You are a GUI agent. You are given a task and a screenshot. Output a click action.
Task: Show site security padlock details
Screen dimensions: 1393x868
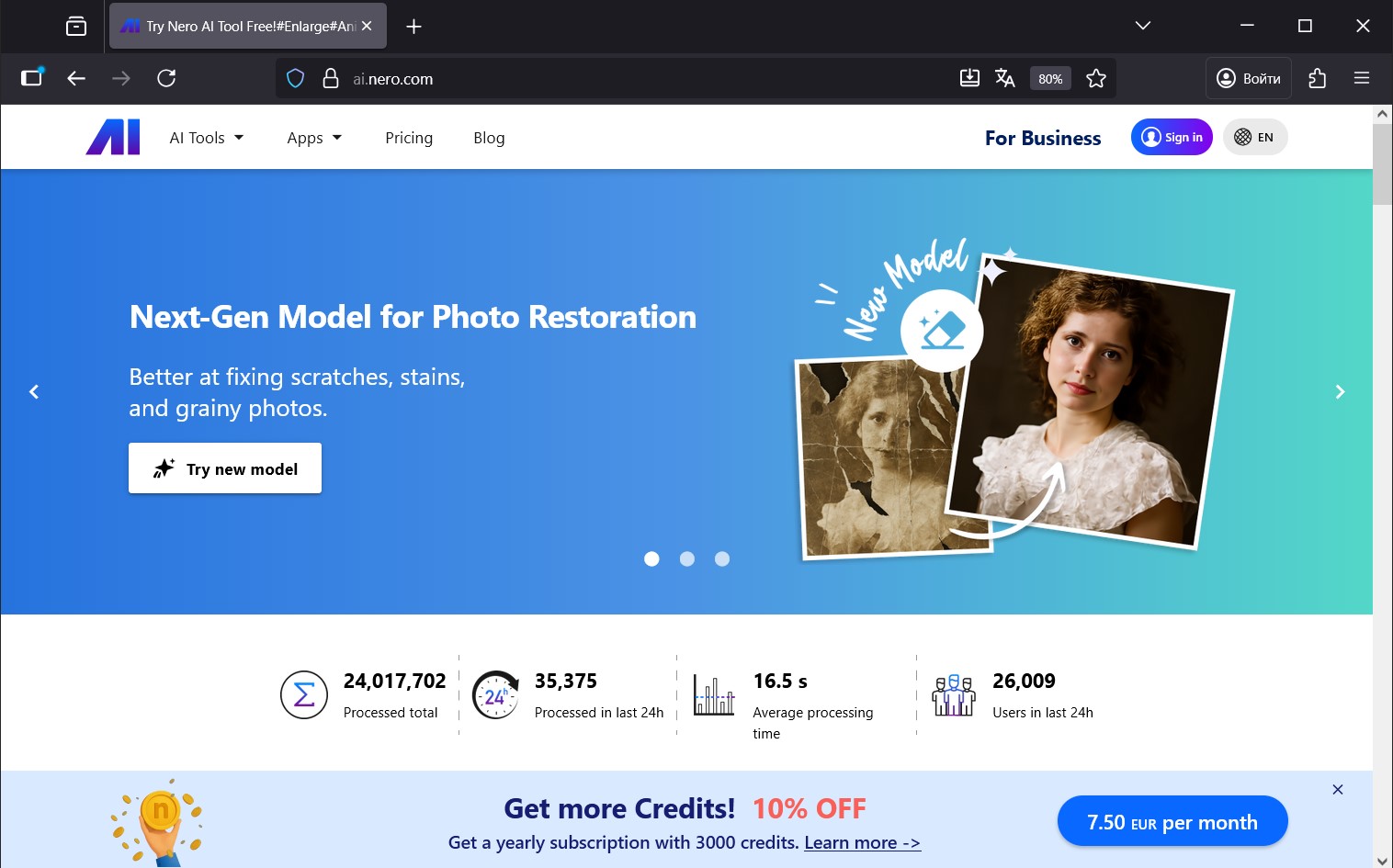331,78
